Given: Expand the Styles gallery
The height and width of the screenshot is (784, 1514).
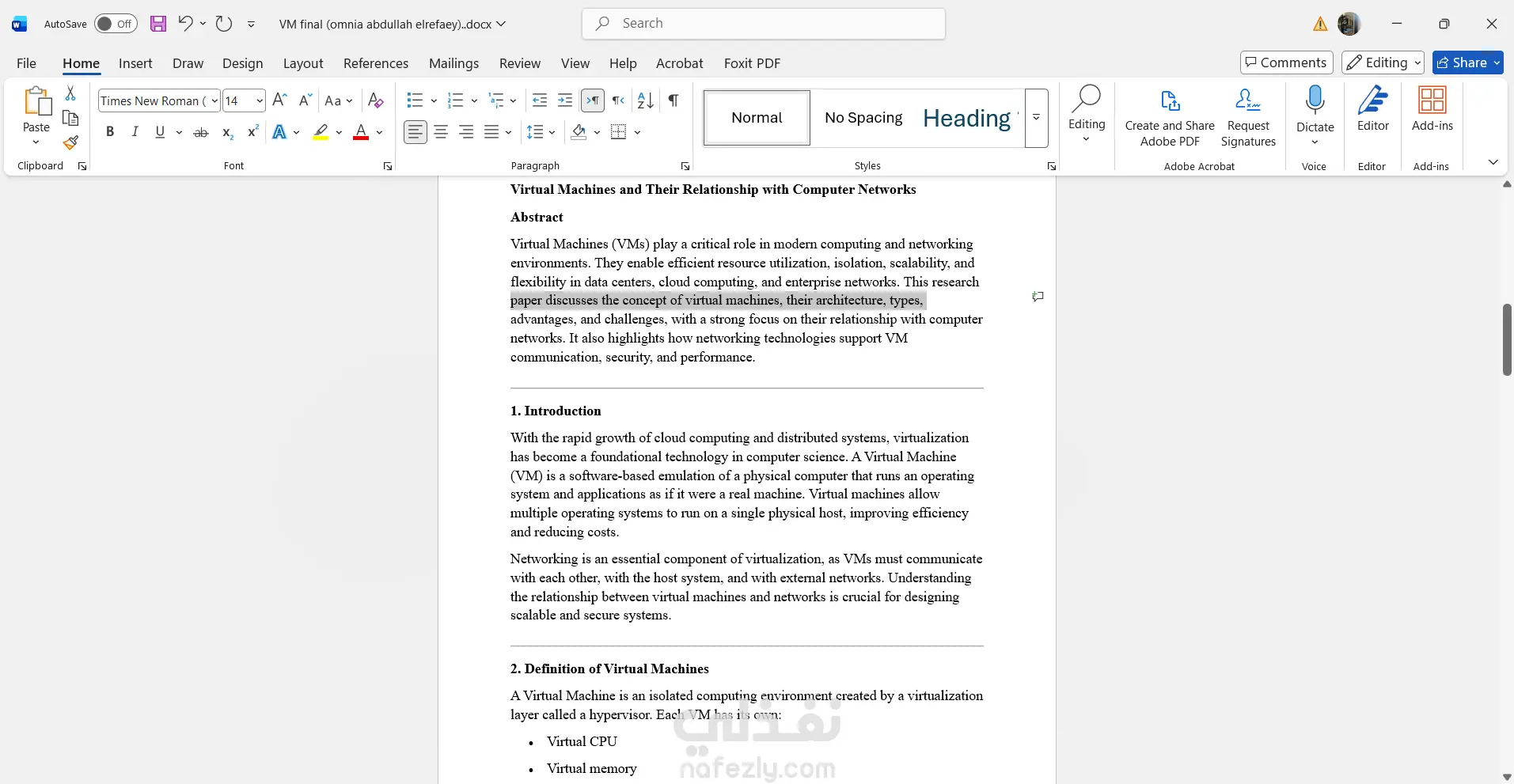Looking at the screenshot, I should [x=1036, y=118].
